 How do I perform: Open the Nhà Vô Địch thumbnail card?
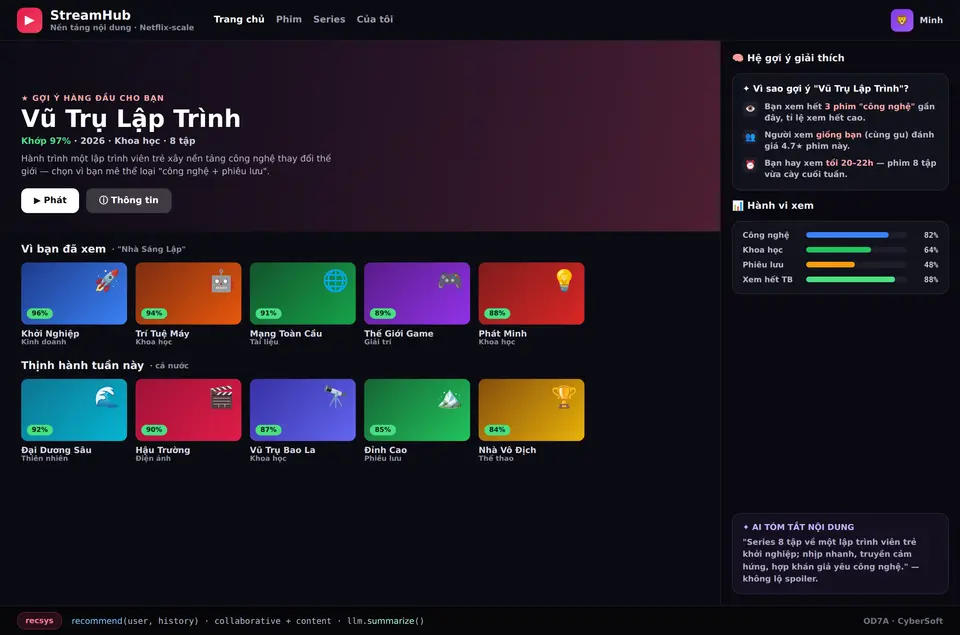[x=531, y=410]
